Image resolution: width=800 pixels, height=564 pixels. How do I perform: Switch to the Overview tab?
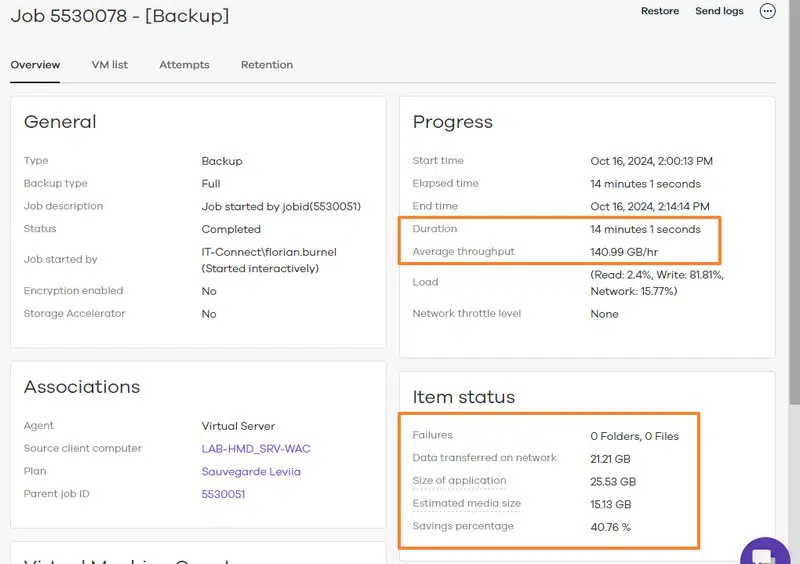pos(35,65)
